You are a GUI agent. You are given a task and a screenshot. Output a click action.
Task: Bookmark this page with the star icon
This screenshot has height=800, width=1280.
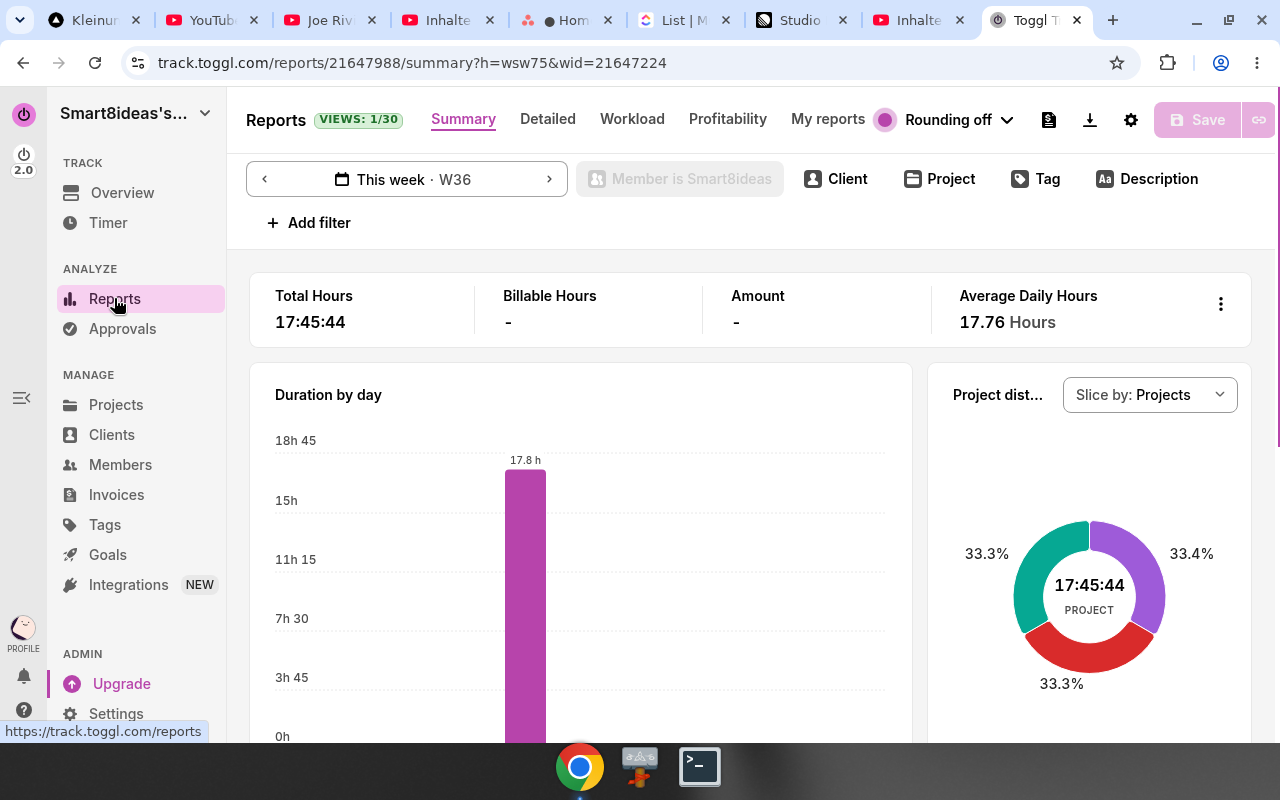point(1117,63)
